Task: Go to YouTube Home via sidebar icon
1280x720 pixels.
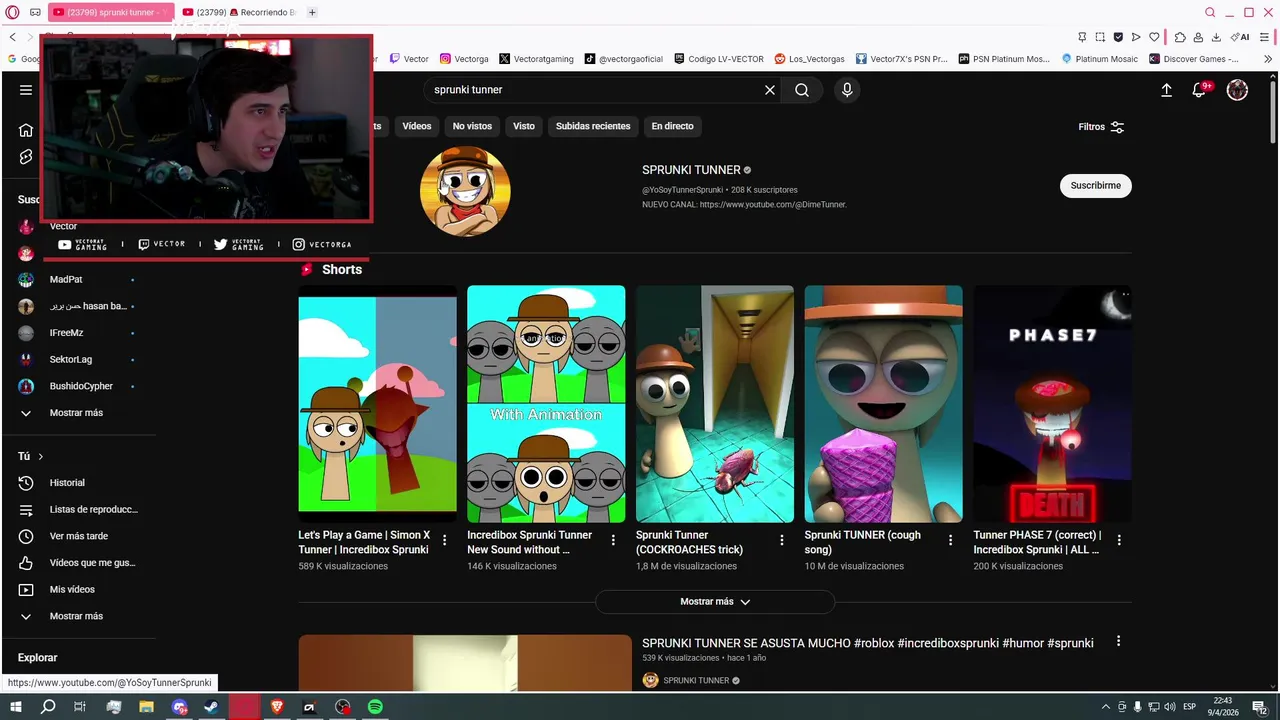Action: coord(26,130)
